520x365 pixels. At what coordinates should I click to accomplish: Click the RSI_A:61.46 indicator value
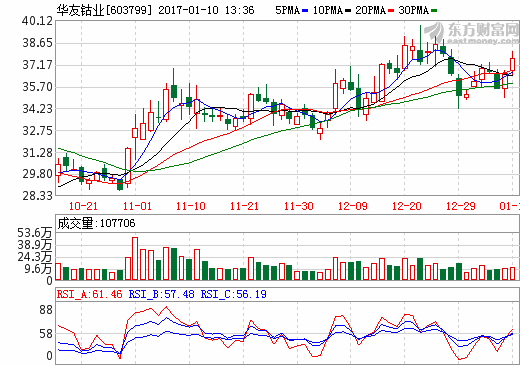(x=89, y=294)
